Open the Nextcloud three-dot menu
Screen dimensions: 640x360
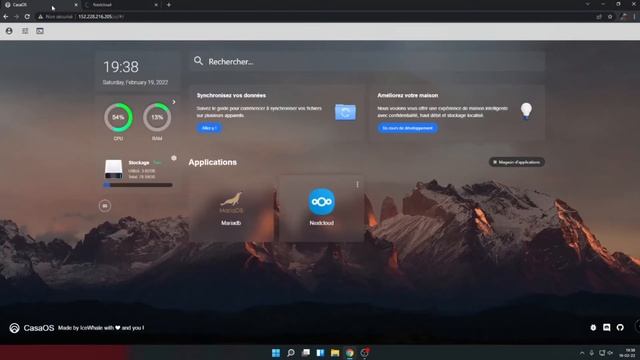[357, 184]
